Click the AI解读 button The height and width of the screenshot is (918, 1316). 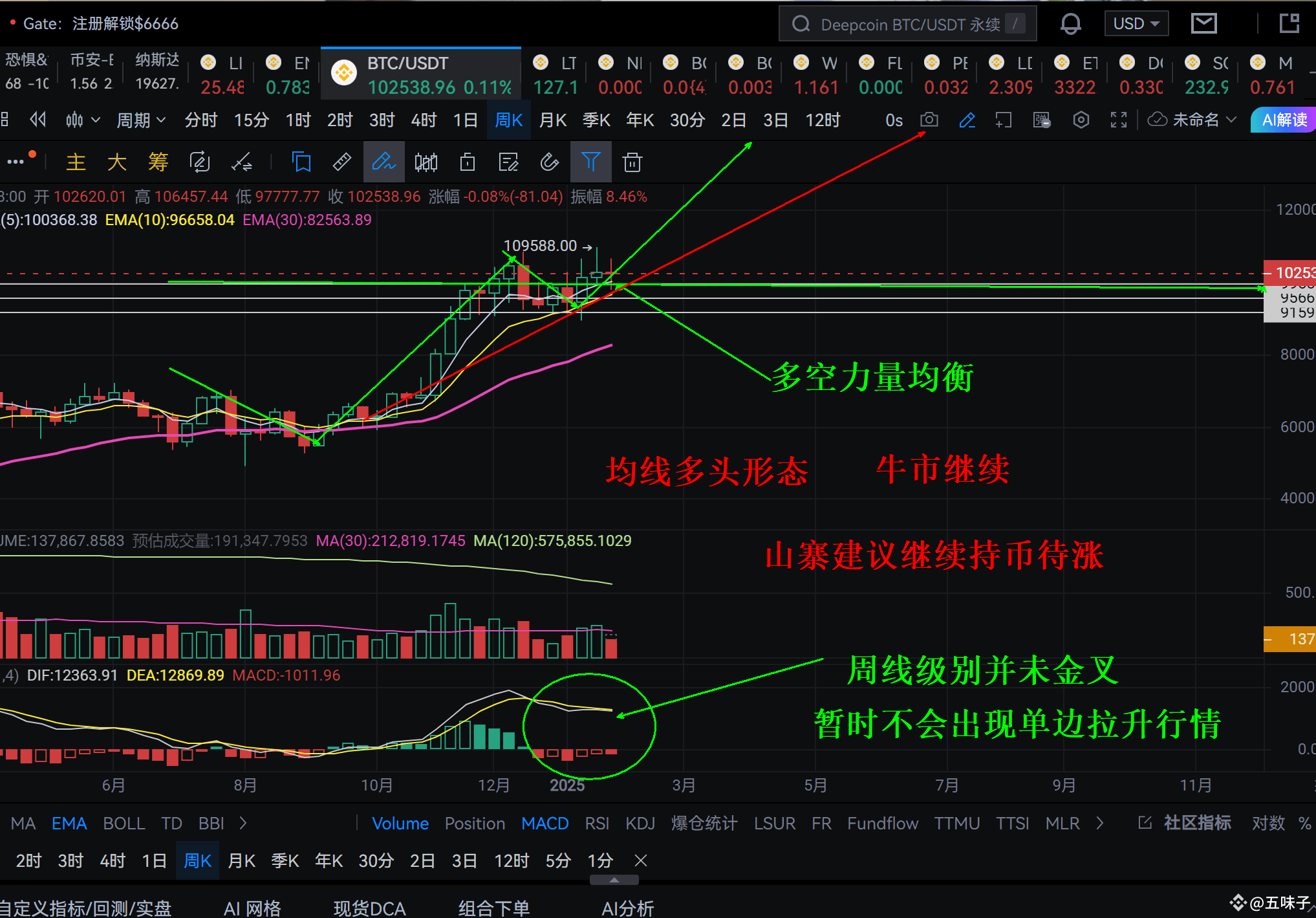click(1283, 120)
